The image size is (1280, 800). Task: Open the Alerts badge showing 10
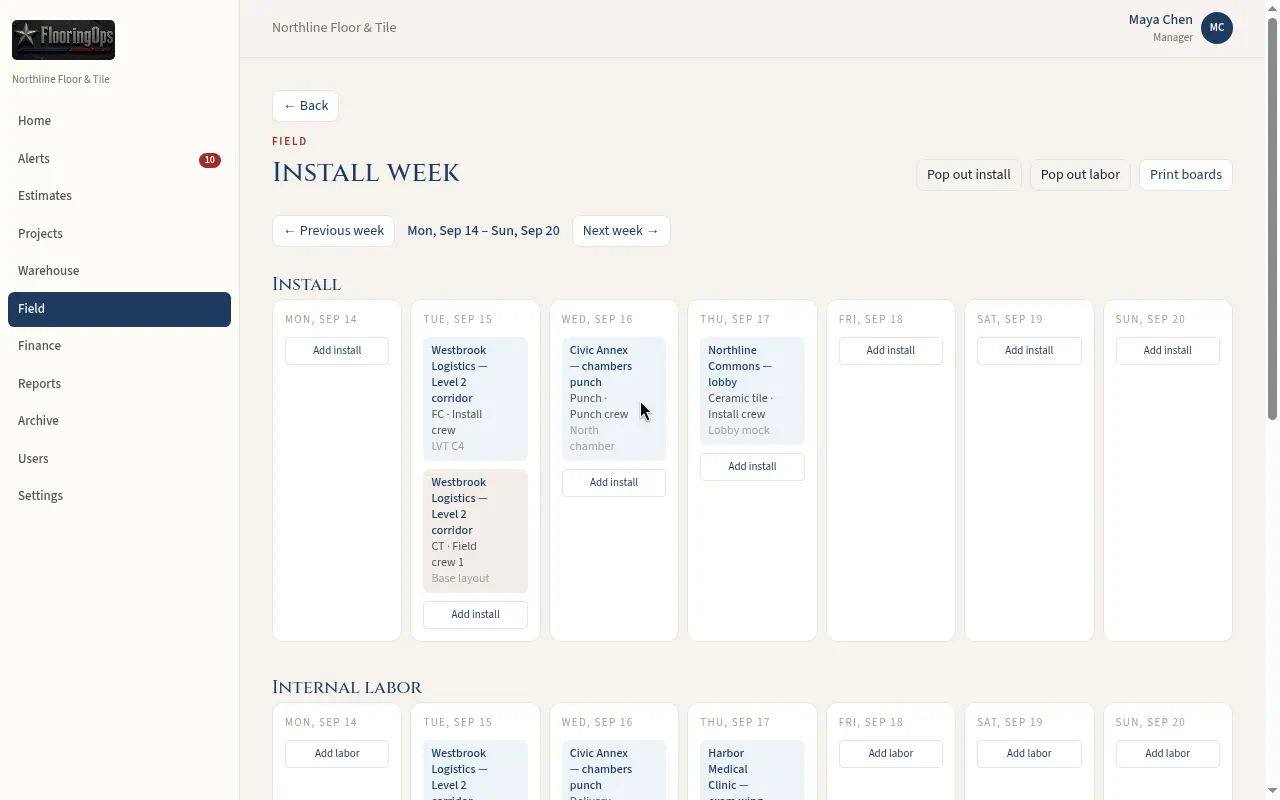(210, 160)
